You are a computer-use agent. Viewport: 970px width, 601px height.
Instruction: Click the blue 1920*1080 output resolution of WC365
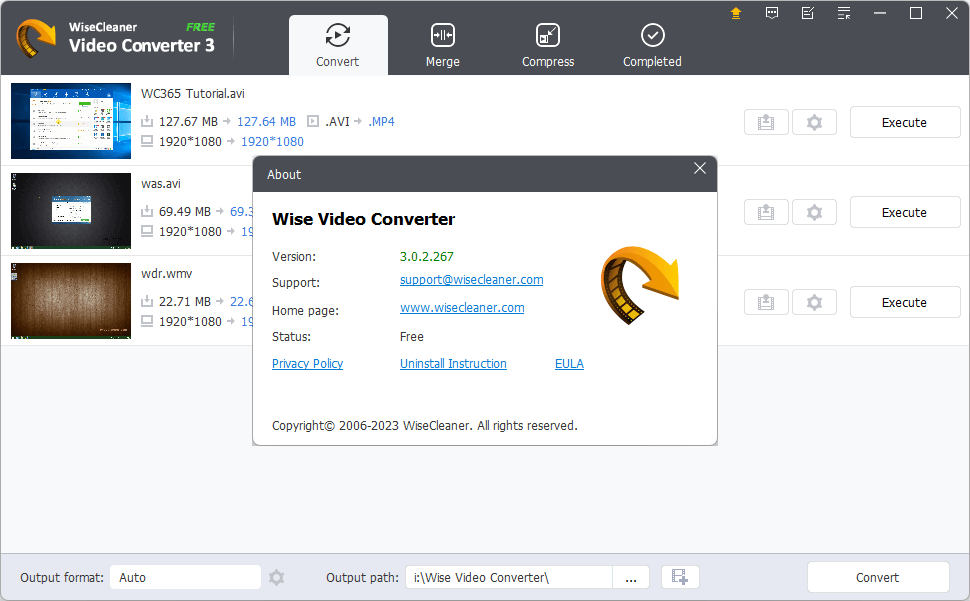272,142
